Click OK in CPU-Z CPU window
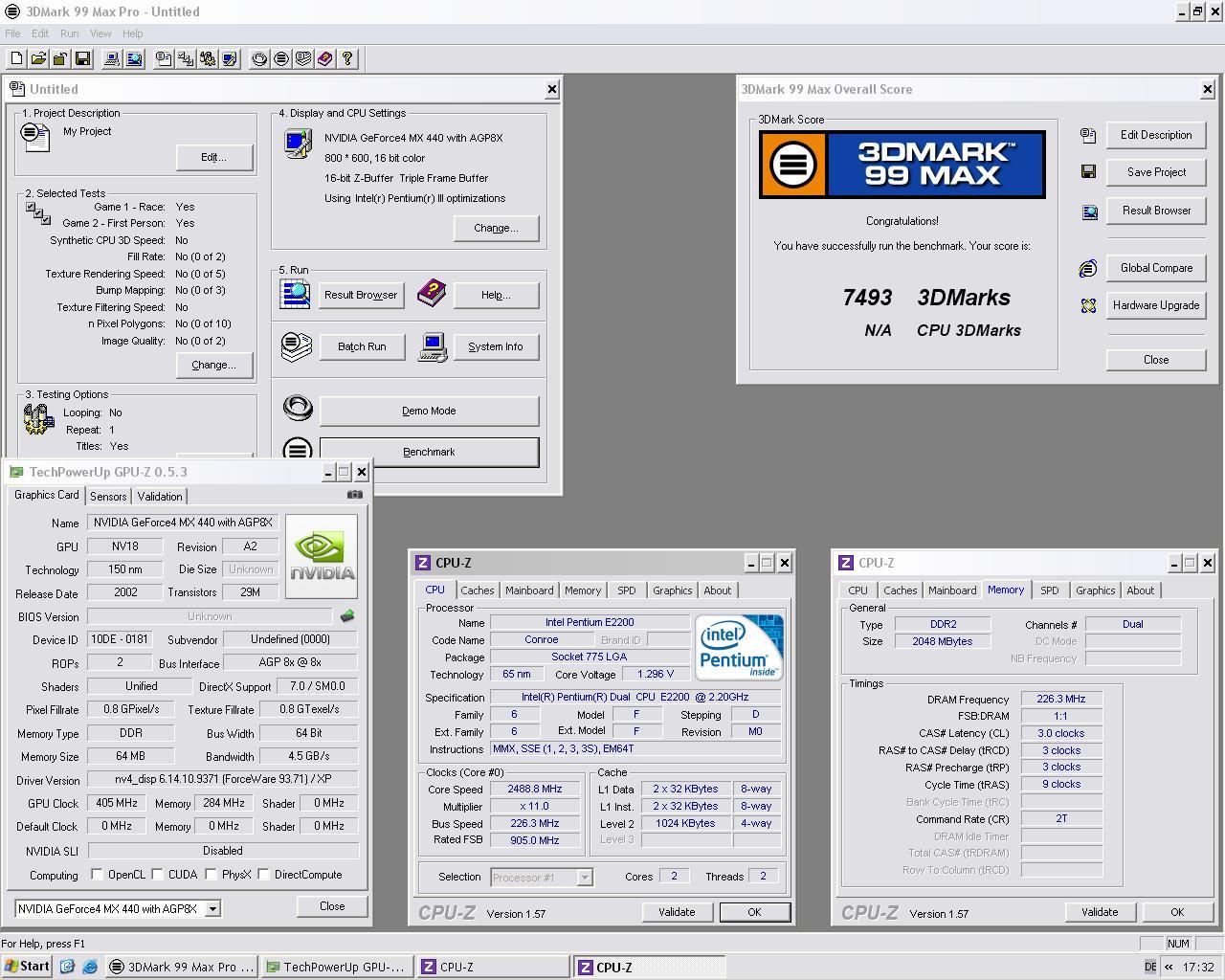1225x980 pixels. click(754, 912)
